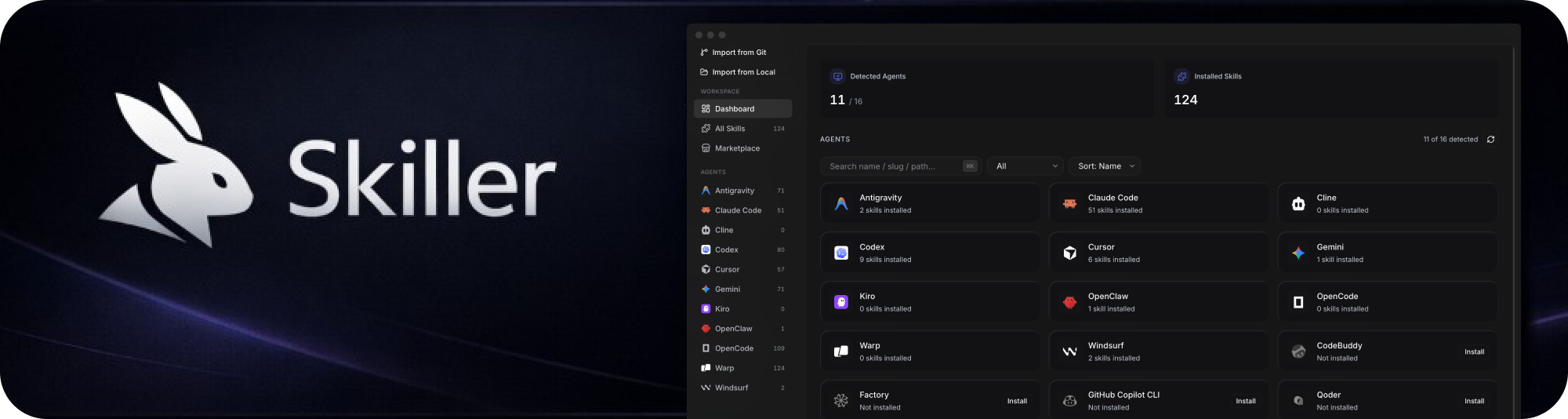Refresh detected agents list
The image size is (1568, 419).
pos(1490,140)
